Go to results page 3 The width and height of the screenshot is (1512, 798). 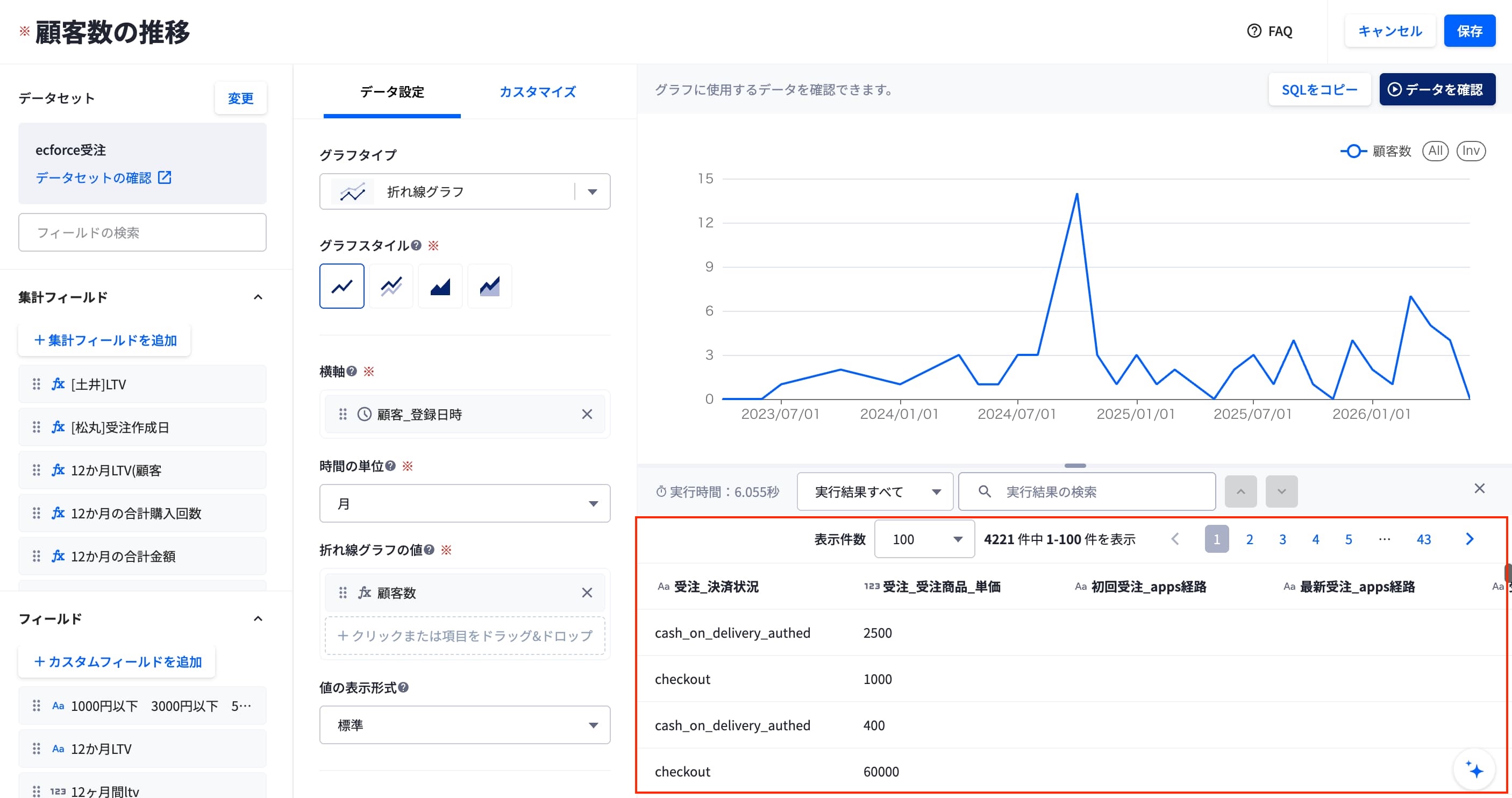tap(1282, 539)
